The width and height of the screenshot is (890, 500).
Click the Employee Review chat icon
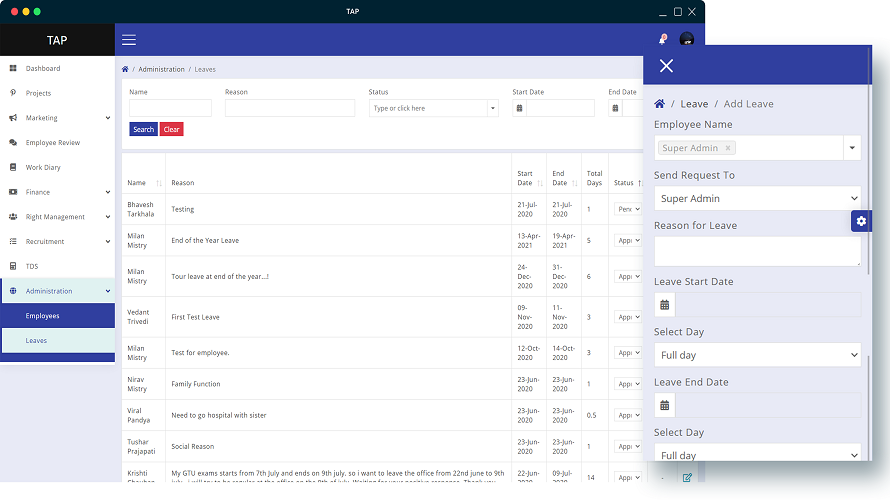point(13,142)
